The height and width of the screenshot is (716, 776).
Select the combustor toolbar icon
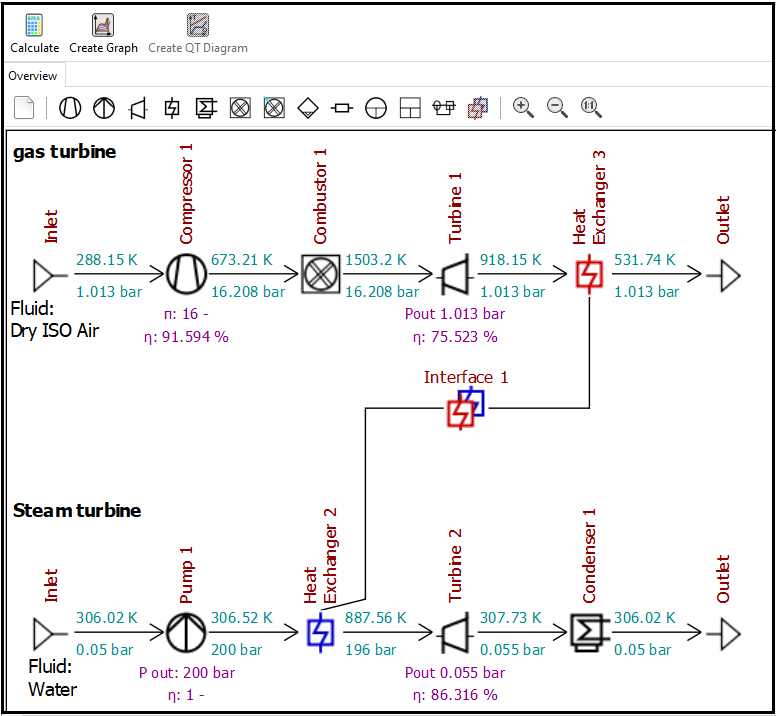[x=240, y=108]
